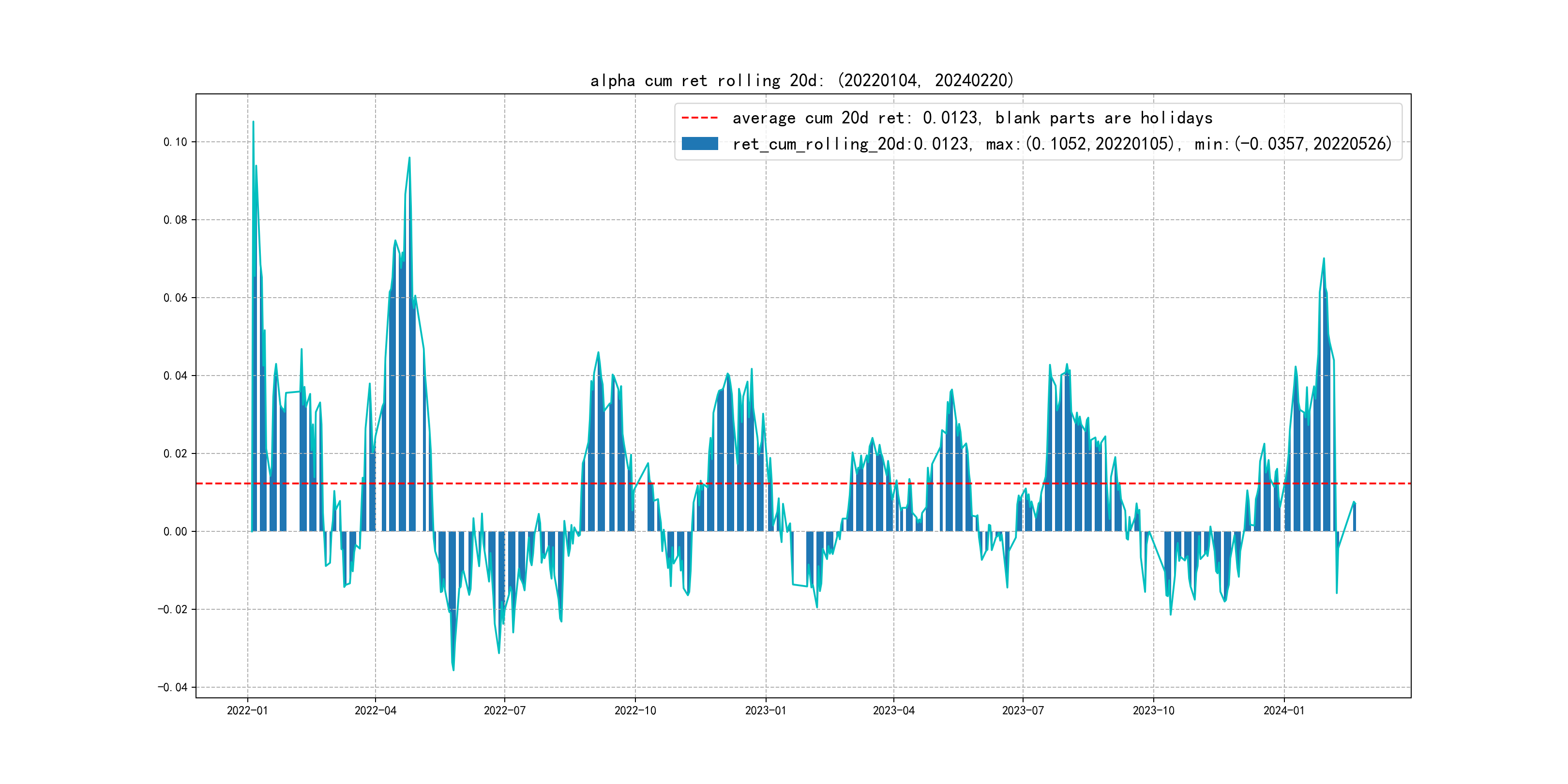
Task: Click the 2023-04 x-axis tick label
Action: [x=893, y=710]
